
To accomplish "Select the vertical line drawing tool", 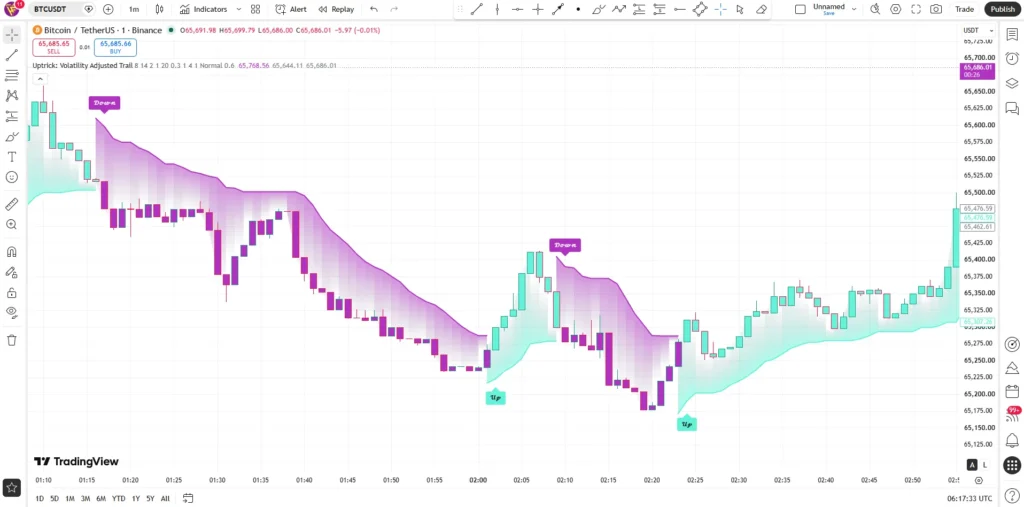I will pos(498,9).
